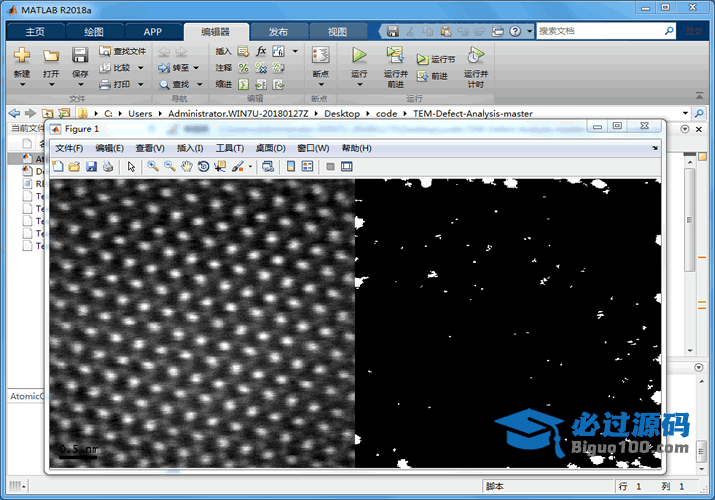Expand the 比较 dropdown arrow

coord(140,68)
